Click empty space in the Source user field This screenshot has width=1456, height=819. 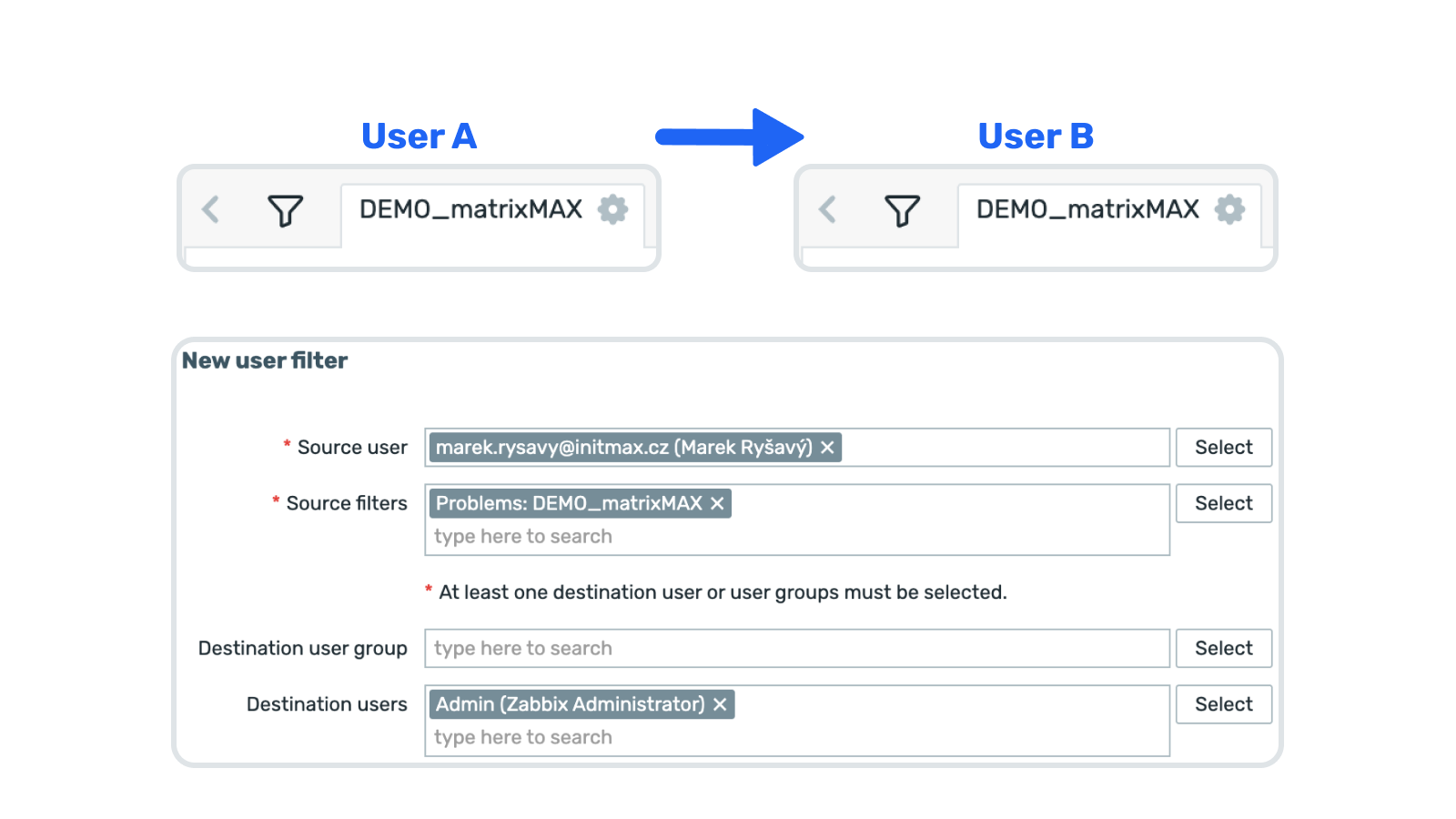click(1001, 448)
